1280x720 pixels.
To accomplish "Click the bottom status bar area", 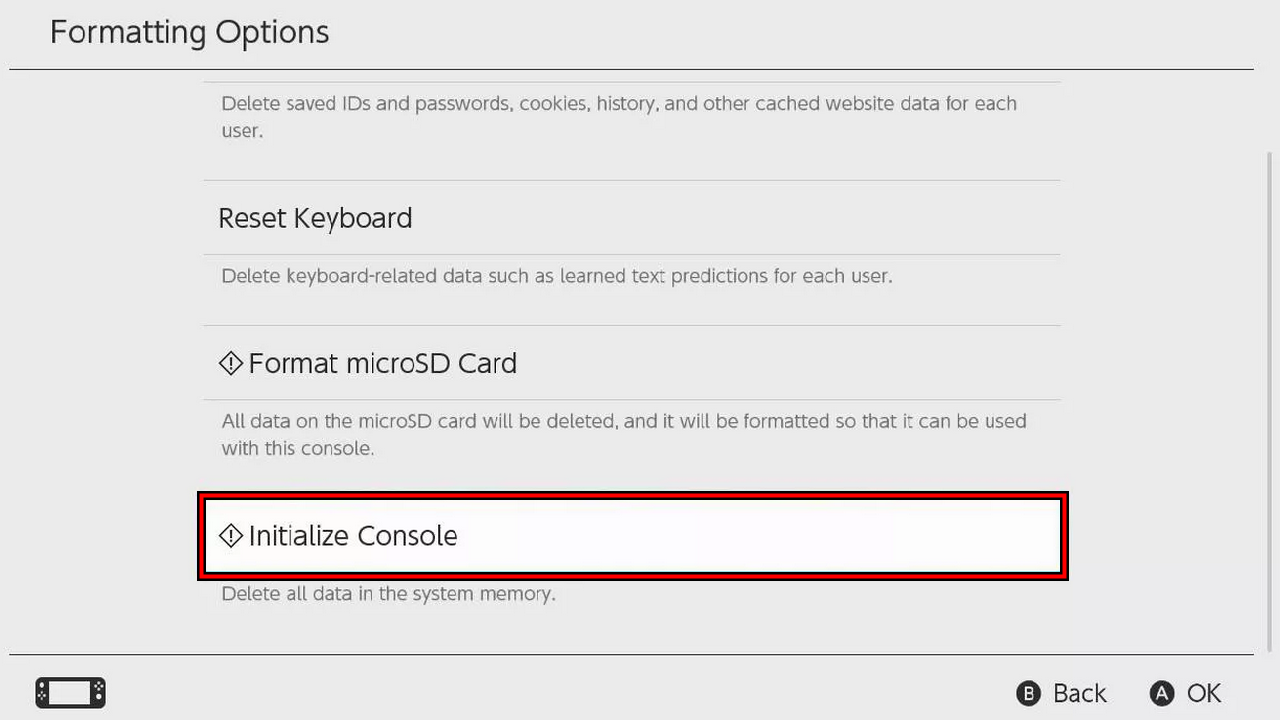I will (x=640, y=691).
